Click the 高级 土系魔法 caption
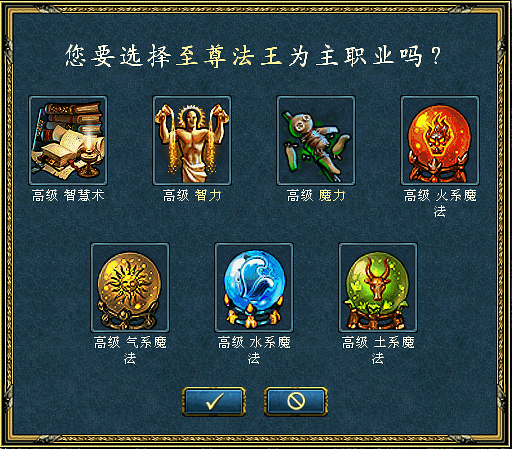 [x=378, y=350]
